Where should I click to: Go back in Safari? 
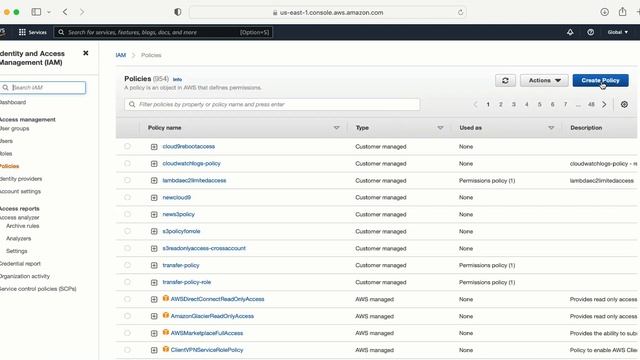pos(65,12)
